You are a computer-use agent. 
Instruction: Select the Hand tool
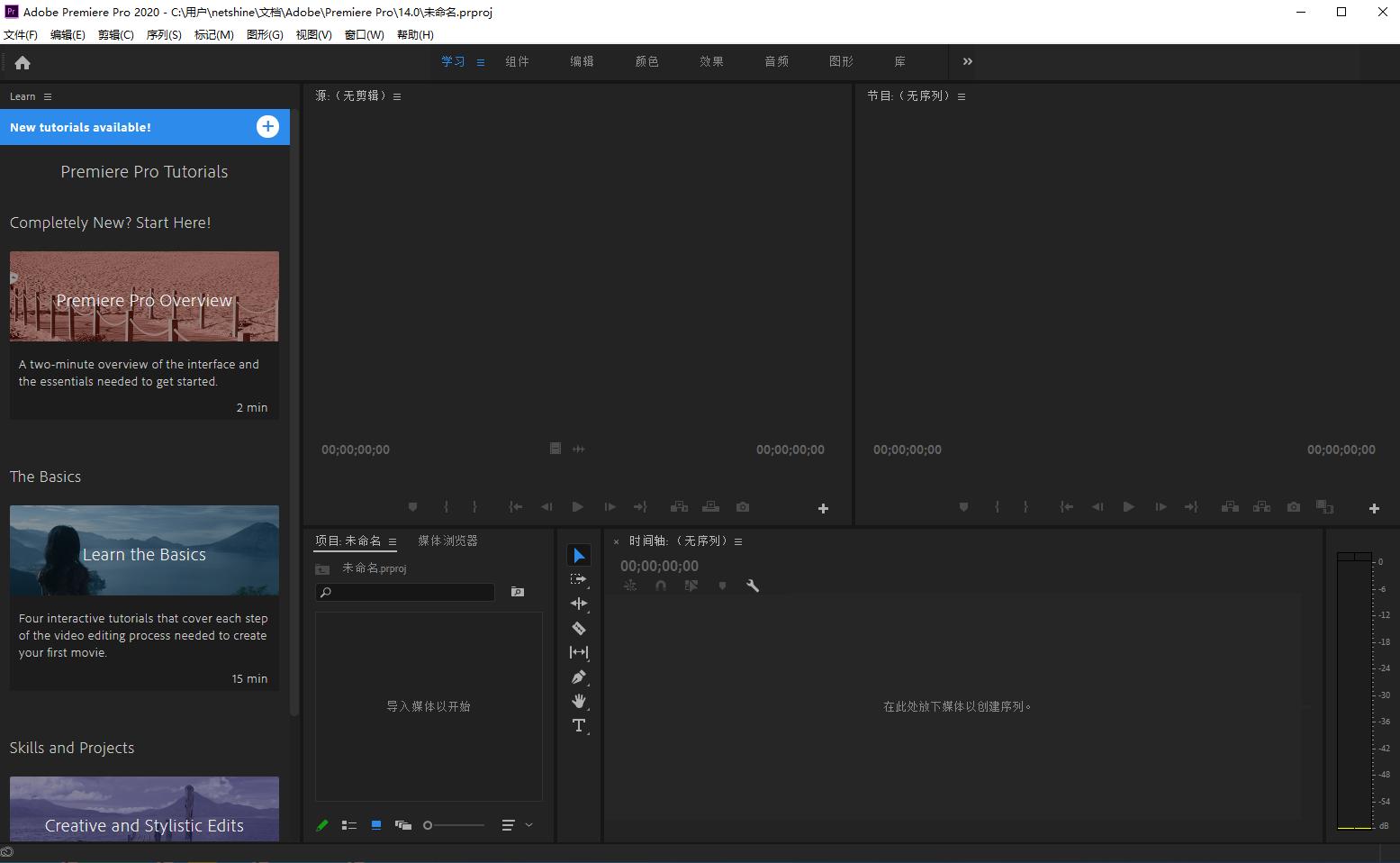pos(579,701)
